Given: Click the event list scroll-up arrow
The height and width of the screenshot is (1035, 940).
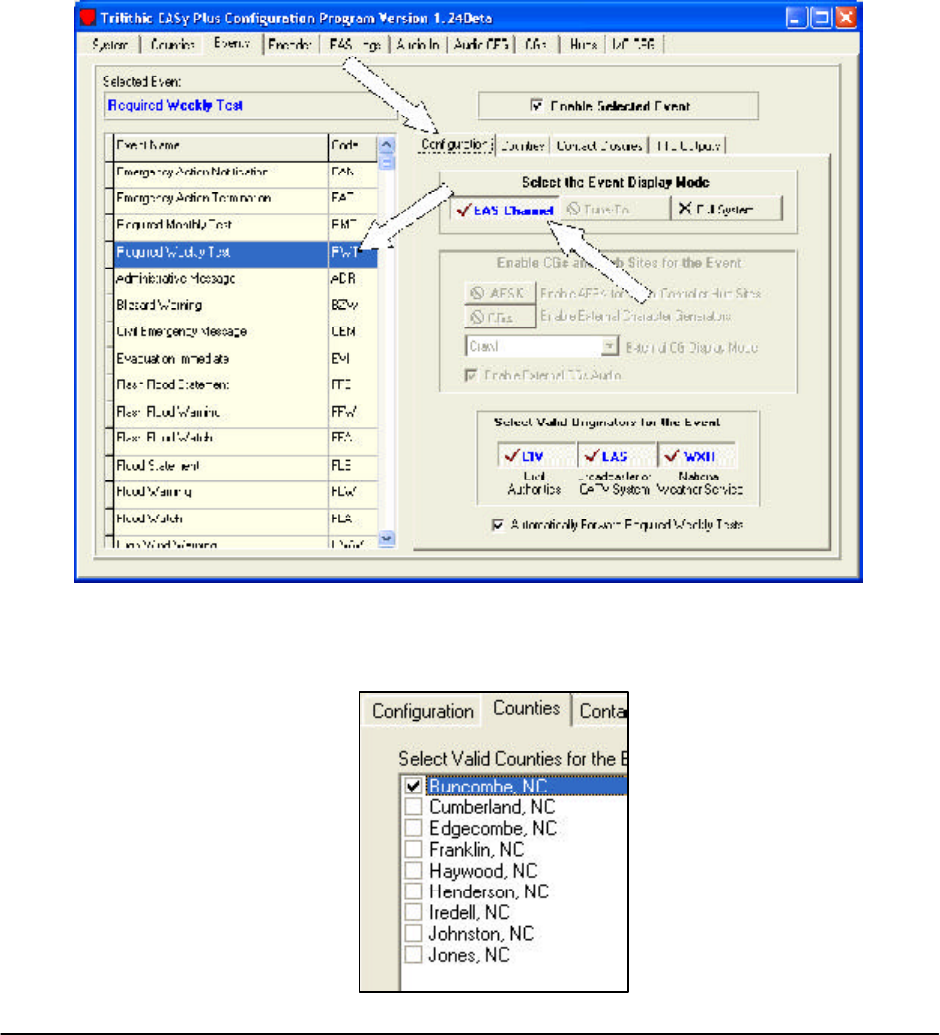Looking at the screenshot, I should tap(387, 145).
